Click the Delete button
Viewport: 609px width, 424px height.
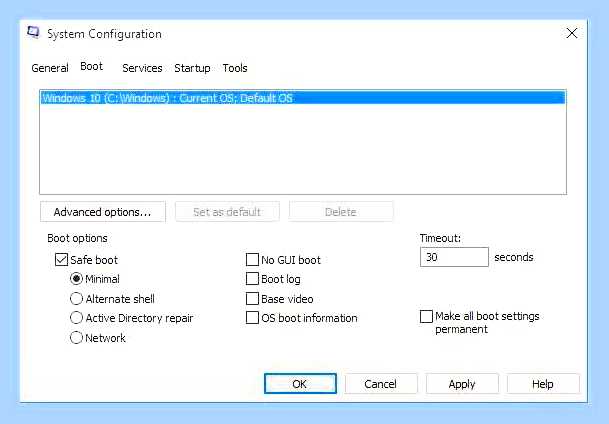[x=341, y=212]
